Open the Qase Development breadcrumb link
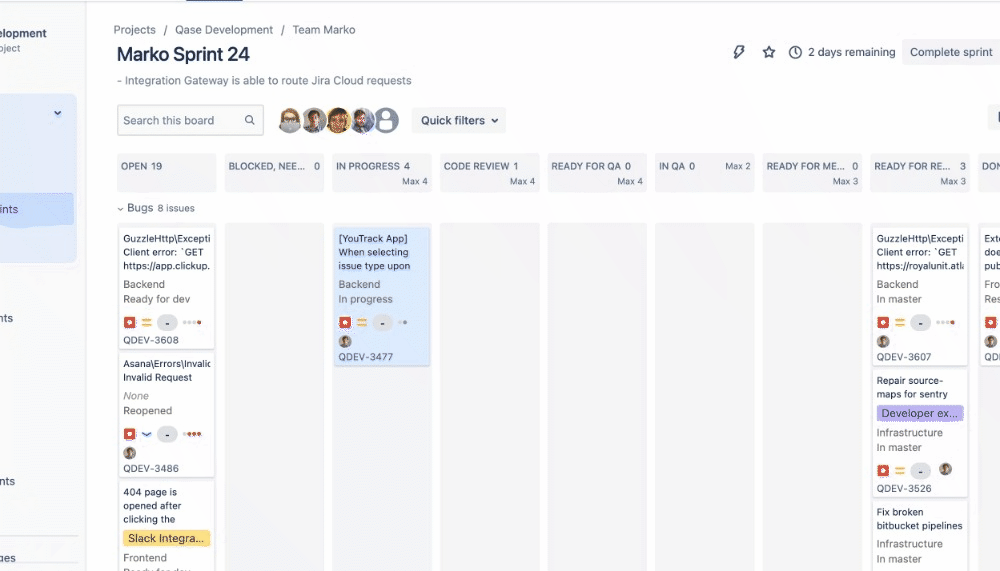 pyautogui.click(x=224, y=29)
